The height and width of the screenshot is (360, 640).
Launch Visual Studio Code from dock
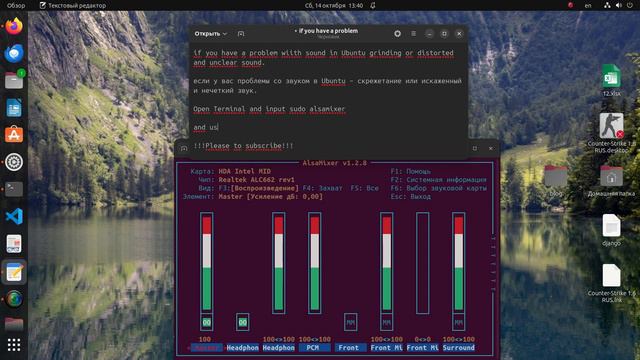pyautogui.click(x=14, y=216)
